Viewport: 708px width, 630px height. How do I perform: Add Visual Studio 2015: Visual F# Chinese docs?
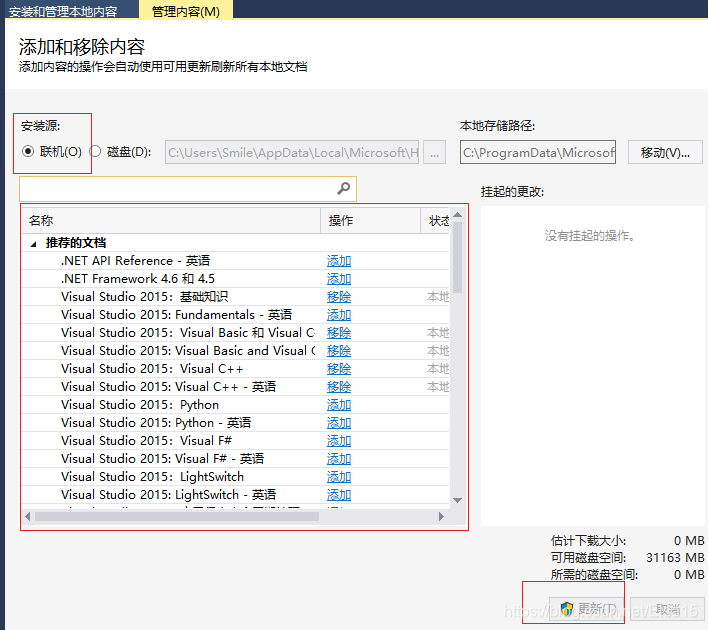point(339,441)
